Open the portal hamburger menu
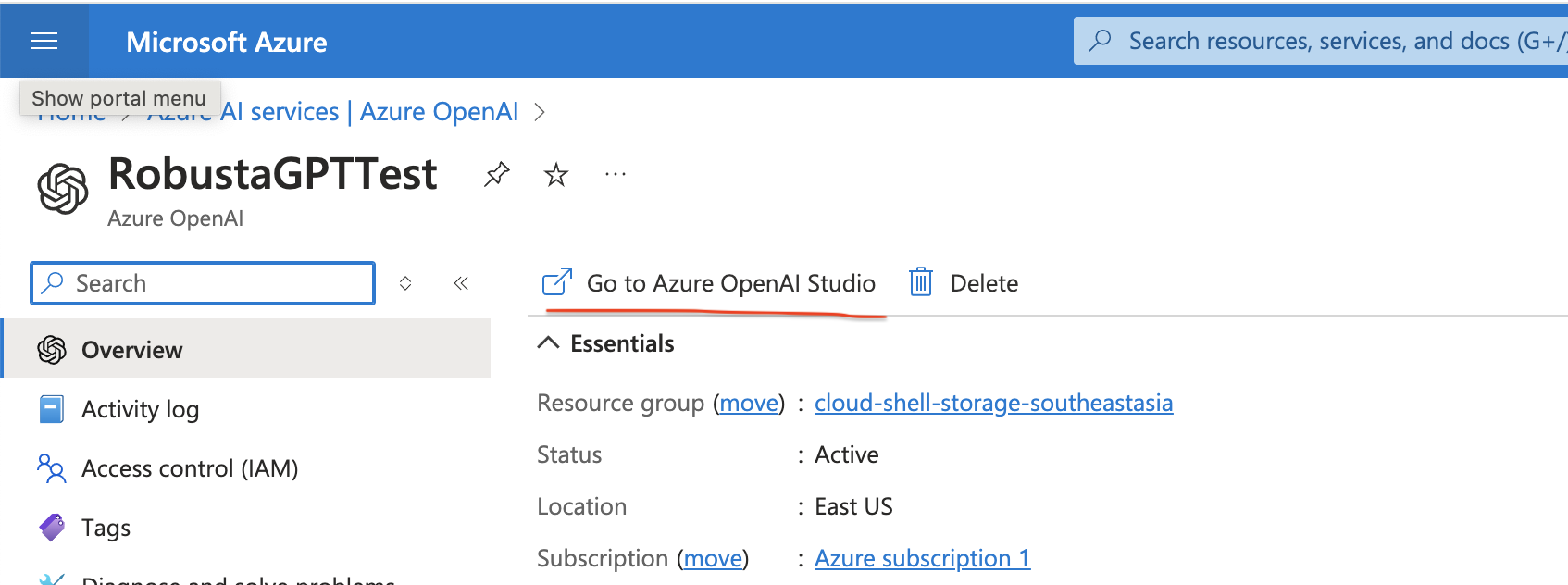 pyautogui.click(x=44, y=41)
